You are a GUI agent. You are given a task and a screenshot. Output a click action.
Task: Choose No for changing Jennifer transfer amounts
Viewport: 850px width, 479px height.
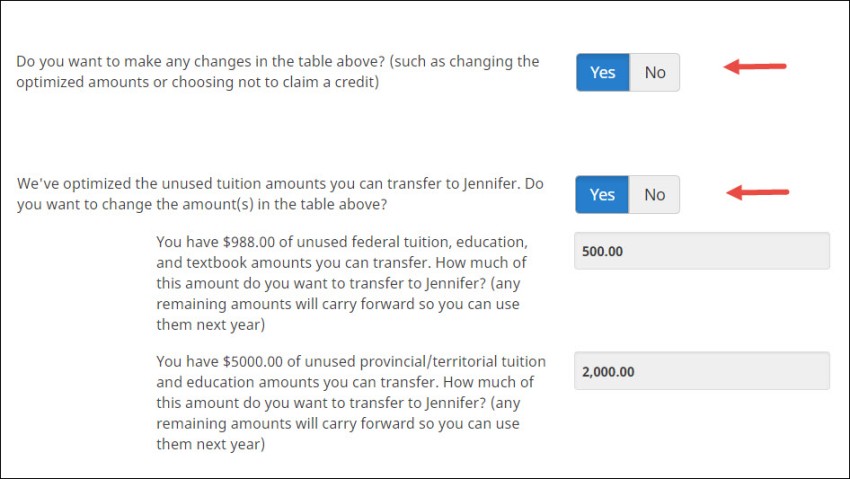[x=655, y=195]
